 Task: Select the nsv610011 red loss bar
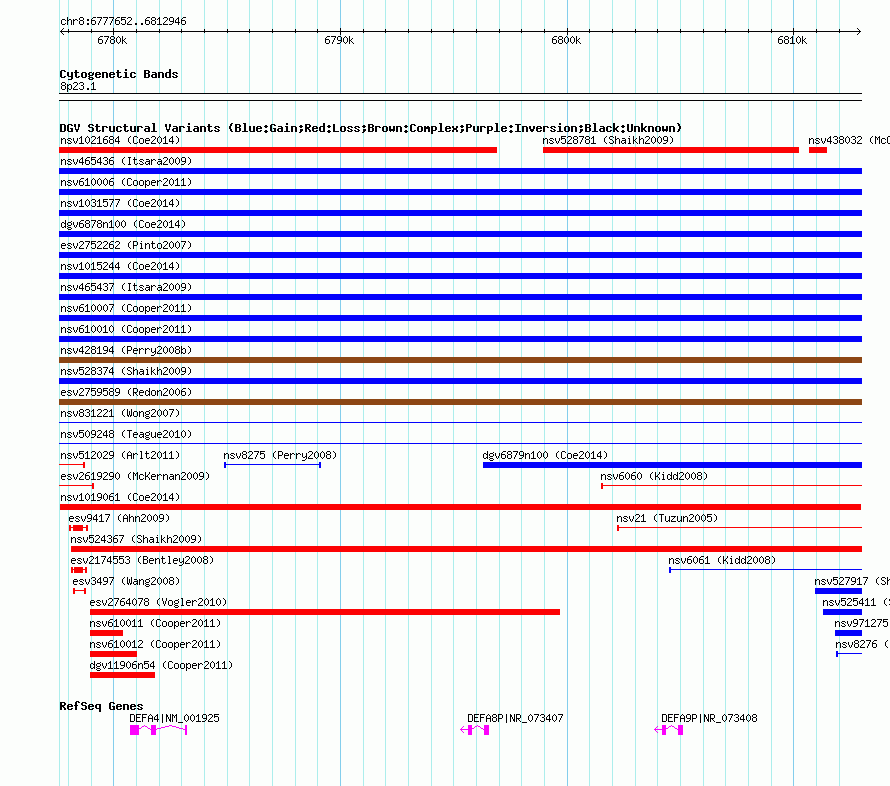106,633
